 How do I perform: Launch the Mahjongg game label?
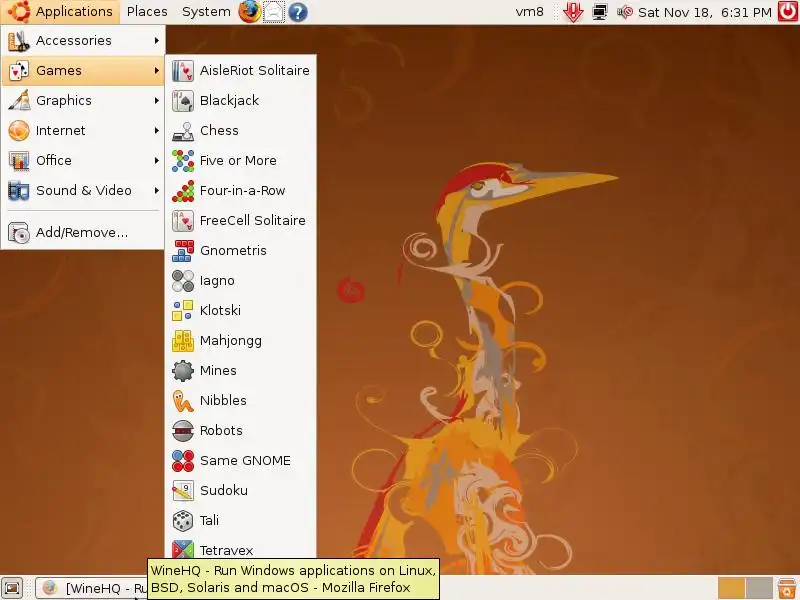(x=231, y=341)
